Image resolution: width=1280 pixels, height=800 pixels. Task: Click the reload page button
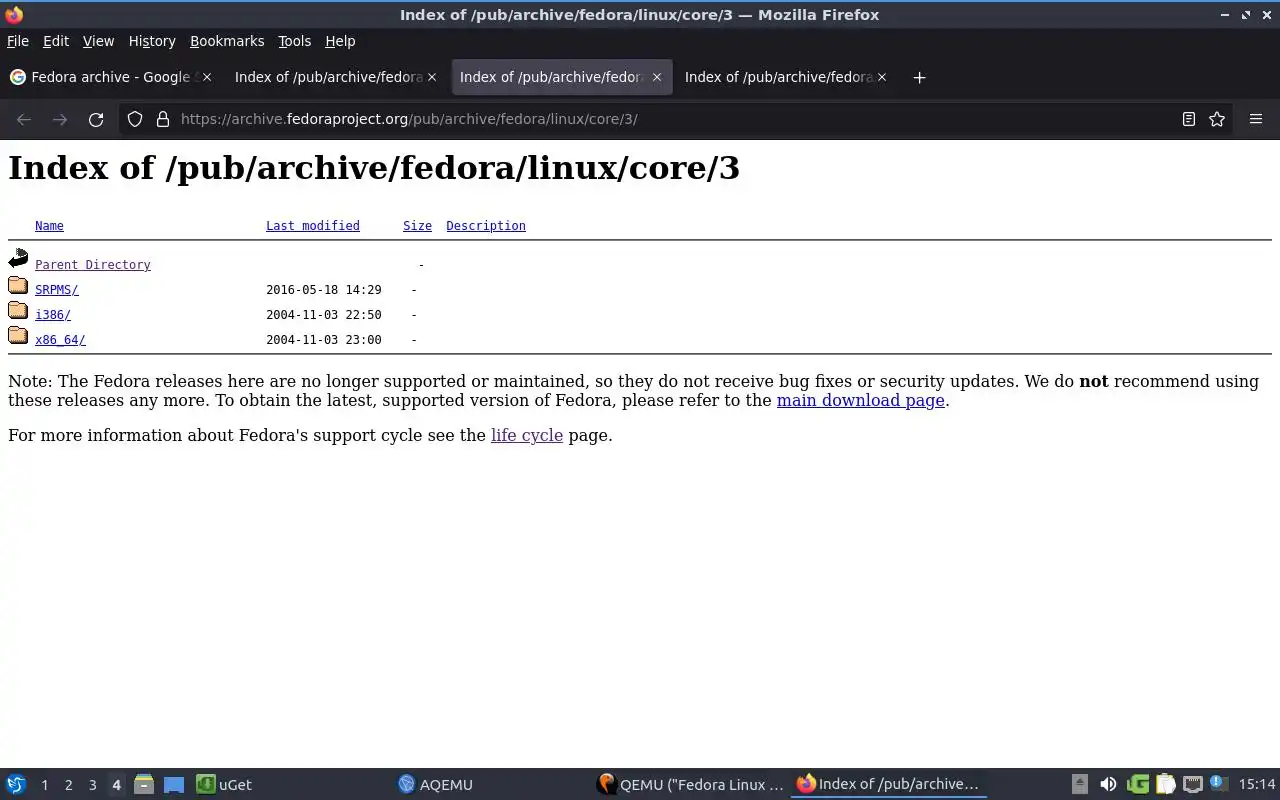tap(96, 119)
